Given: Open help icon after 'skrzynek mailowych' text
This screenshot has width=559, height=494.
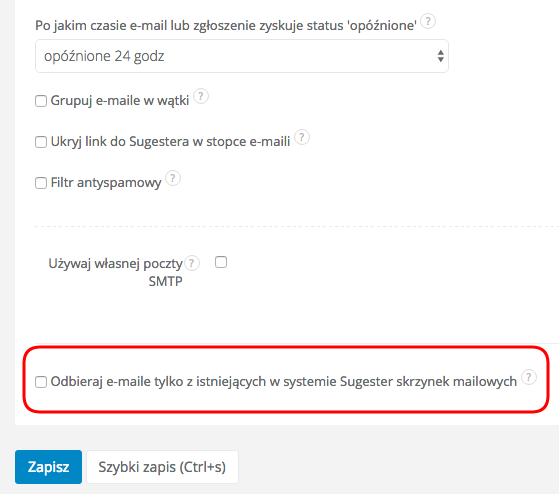Looking at the screenshot, I should (529, 377).
